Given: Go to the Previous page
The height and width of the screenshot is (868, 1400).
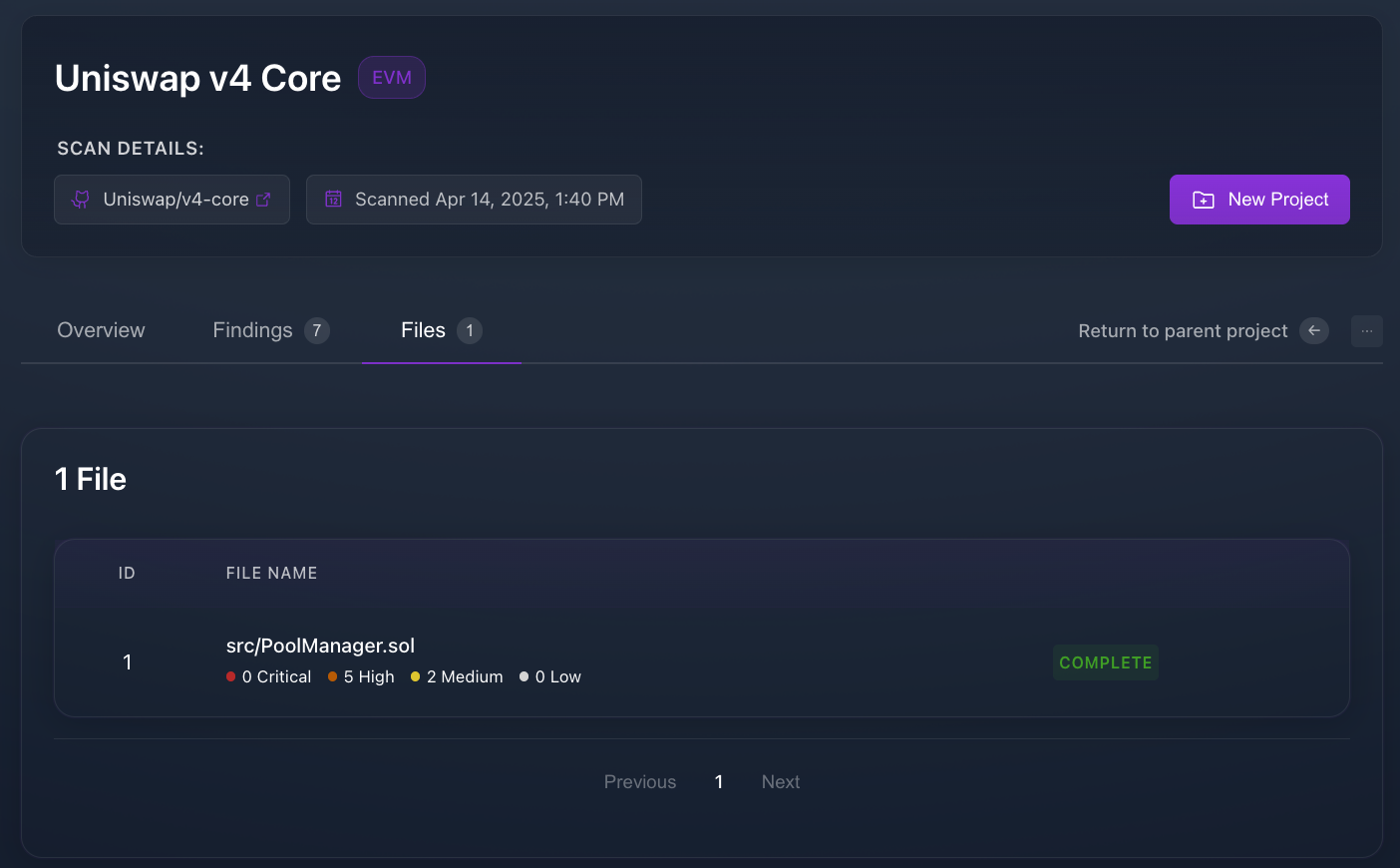Looking at the screenshot, I should [640, 782].
